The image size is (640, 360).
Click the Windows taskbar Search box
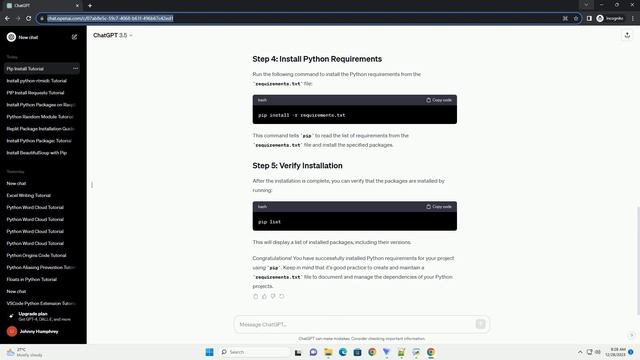[x=255, y=352]
